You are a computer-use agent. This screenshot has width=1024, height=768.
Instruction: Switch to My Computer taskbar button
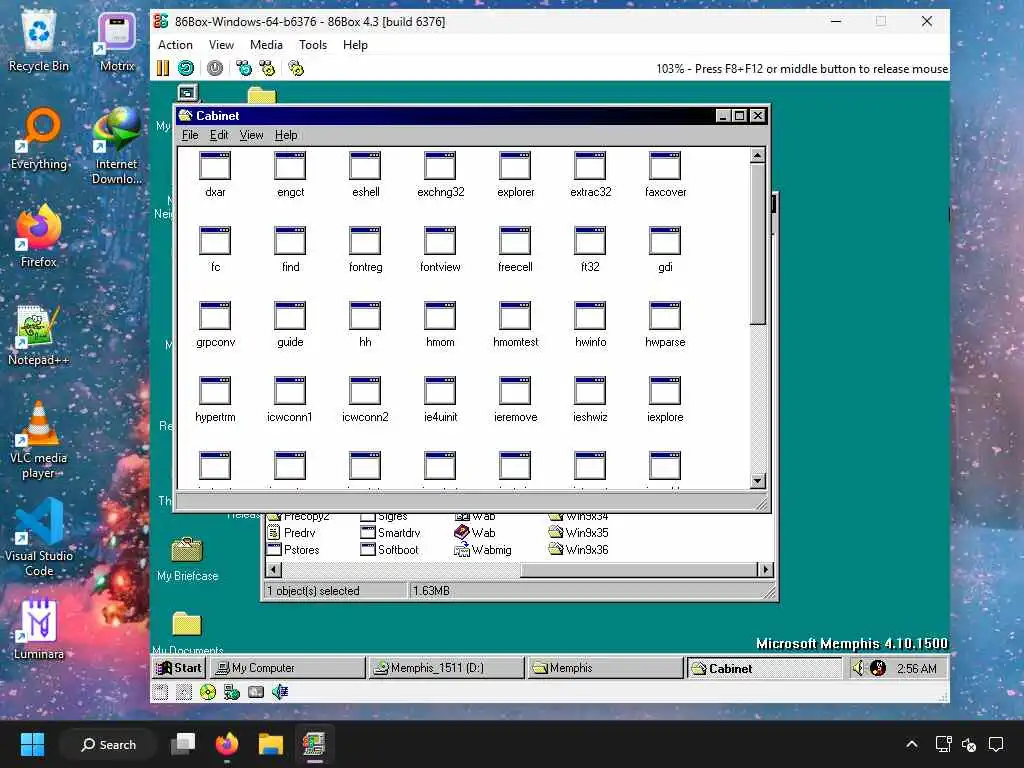(287, 668)
